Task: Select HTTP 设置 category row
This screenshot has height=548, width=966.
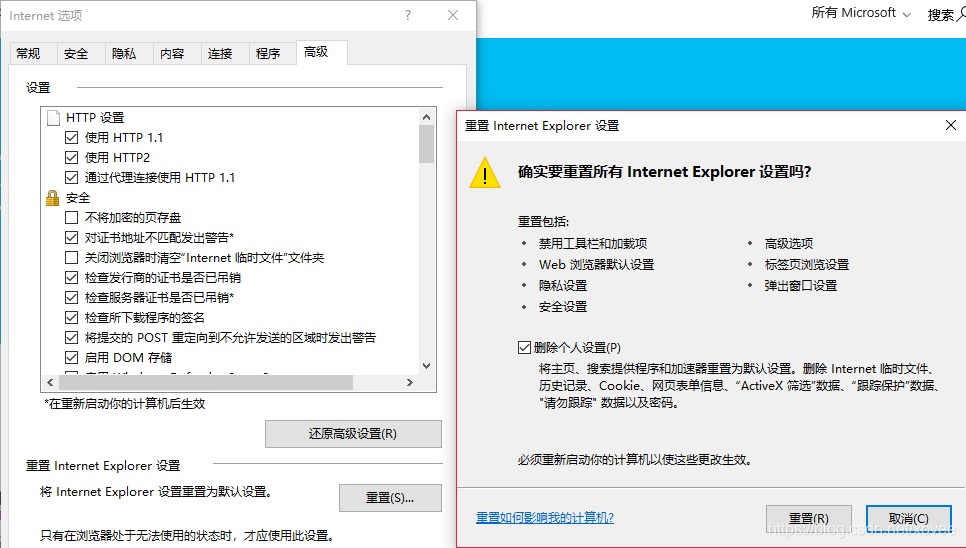Action: tap(95, 117)
